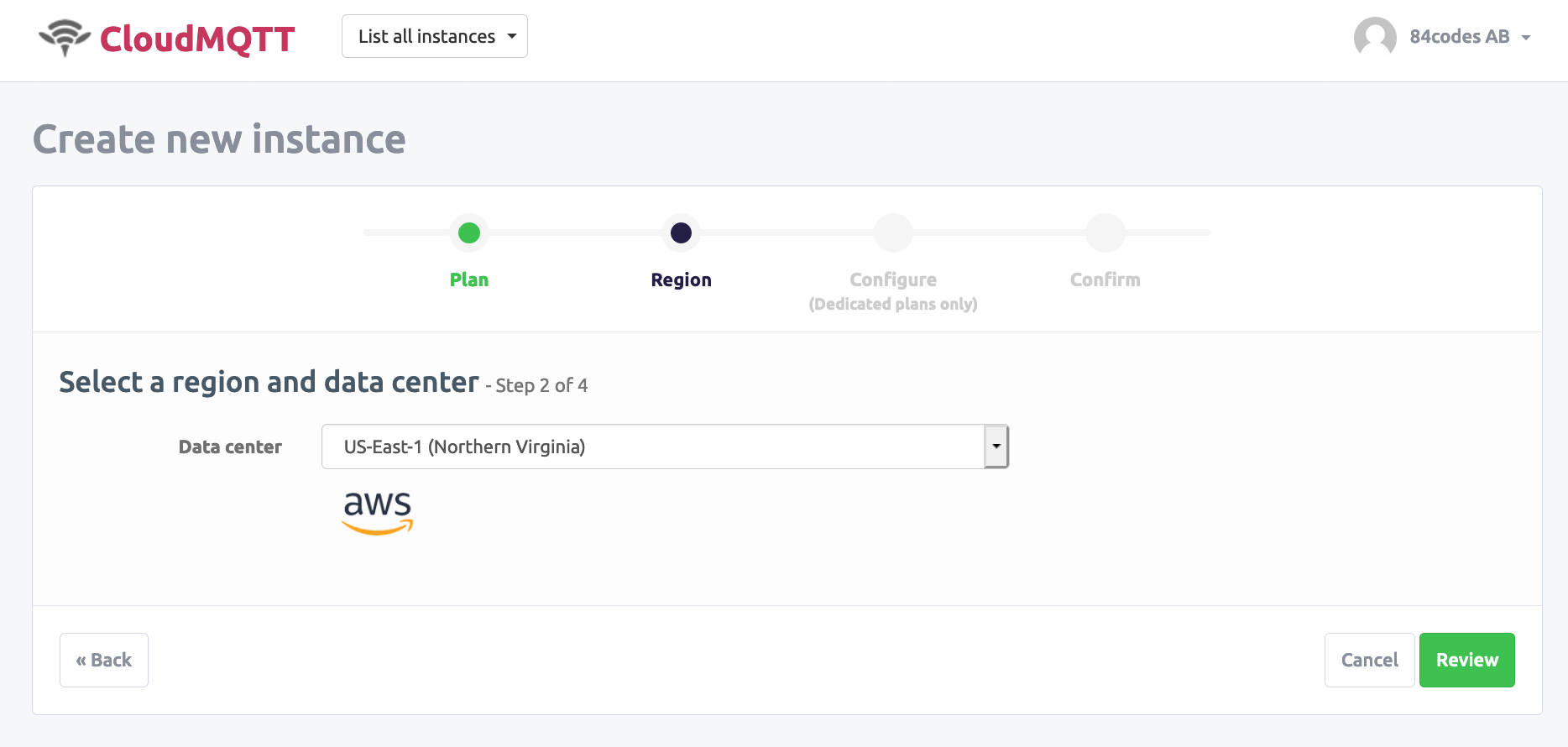Viewport: 1568px width, 747px height.
Task: Click the AWS logo
Action: tap(378, 512)
